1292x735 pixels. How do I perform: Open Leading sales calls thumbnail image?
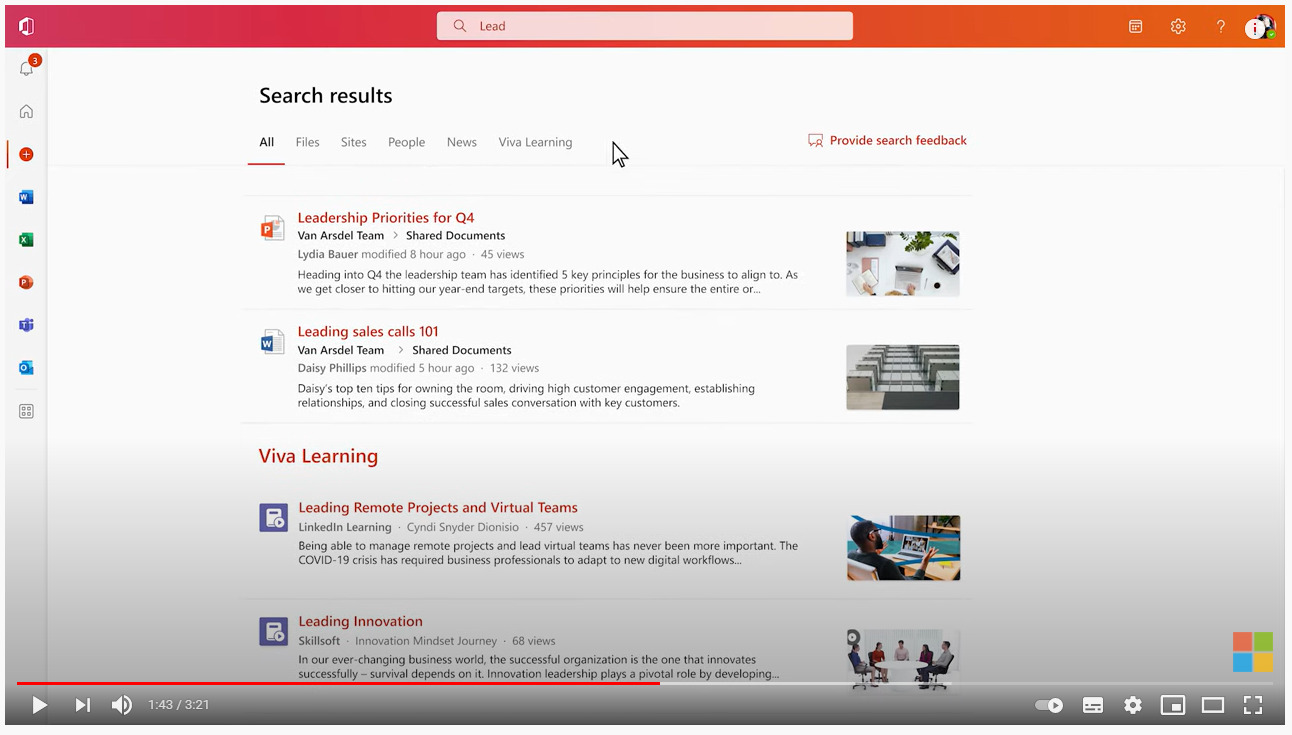tap(903, 378)
